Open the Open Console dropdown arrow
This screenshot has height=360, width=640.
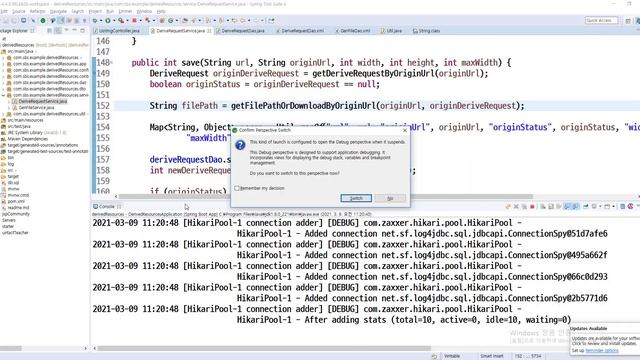click(x=613, y=207)
